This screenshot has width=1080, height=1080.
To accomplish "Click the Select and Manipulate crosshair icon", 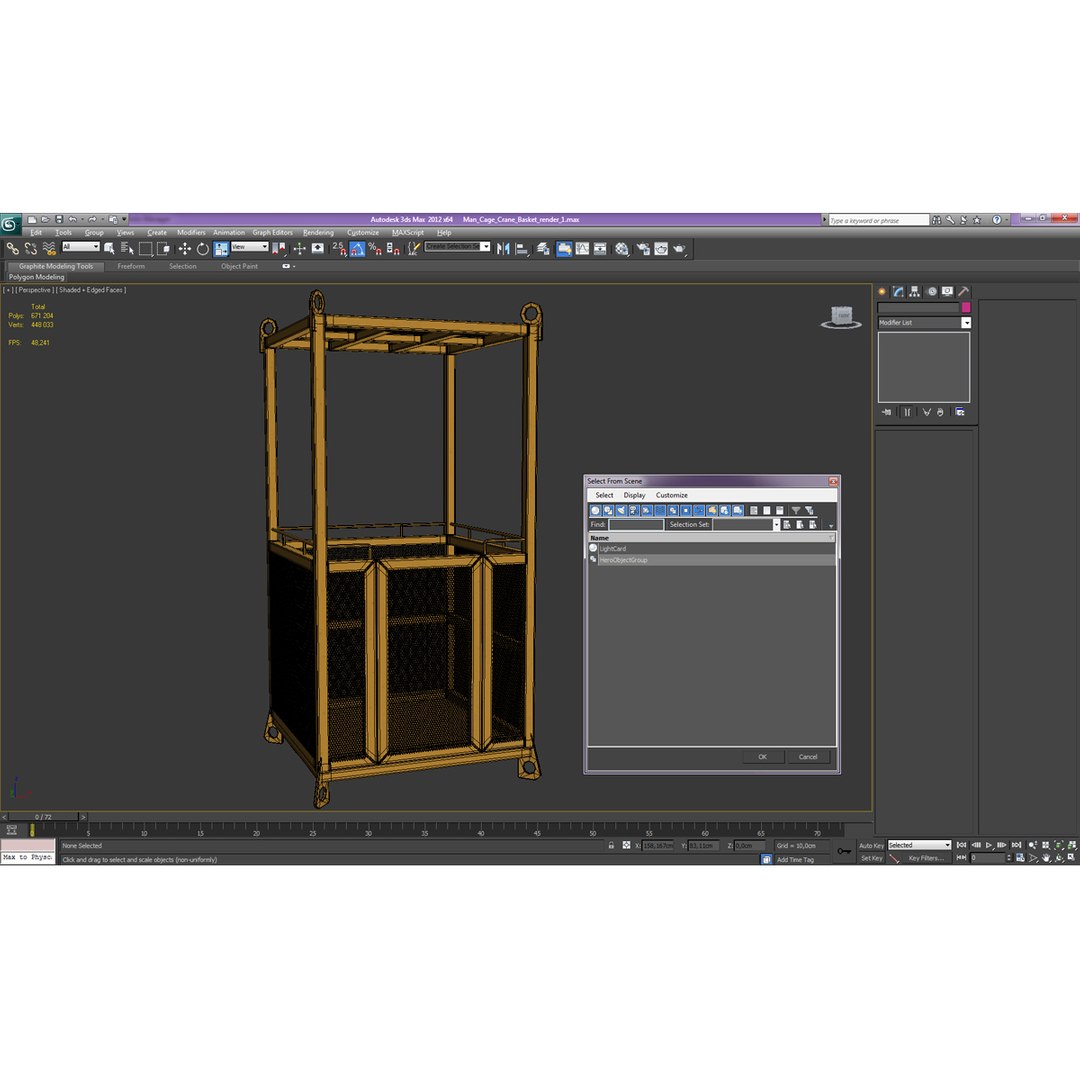I will coord(300,249).
